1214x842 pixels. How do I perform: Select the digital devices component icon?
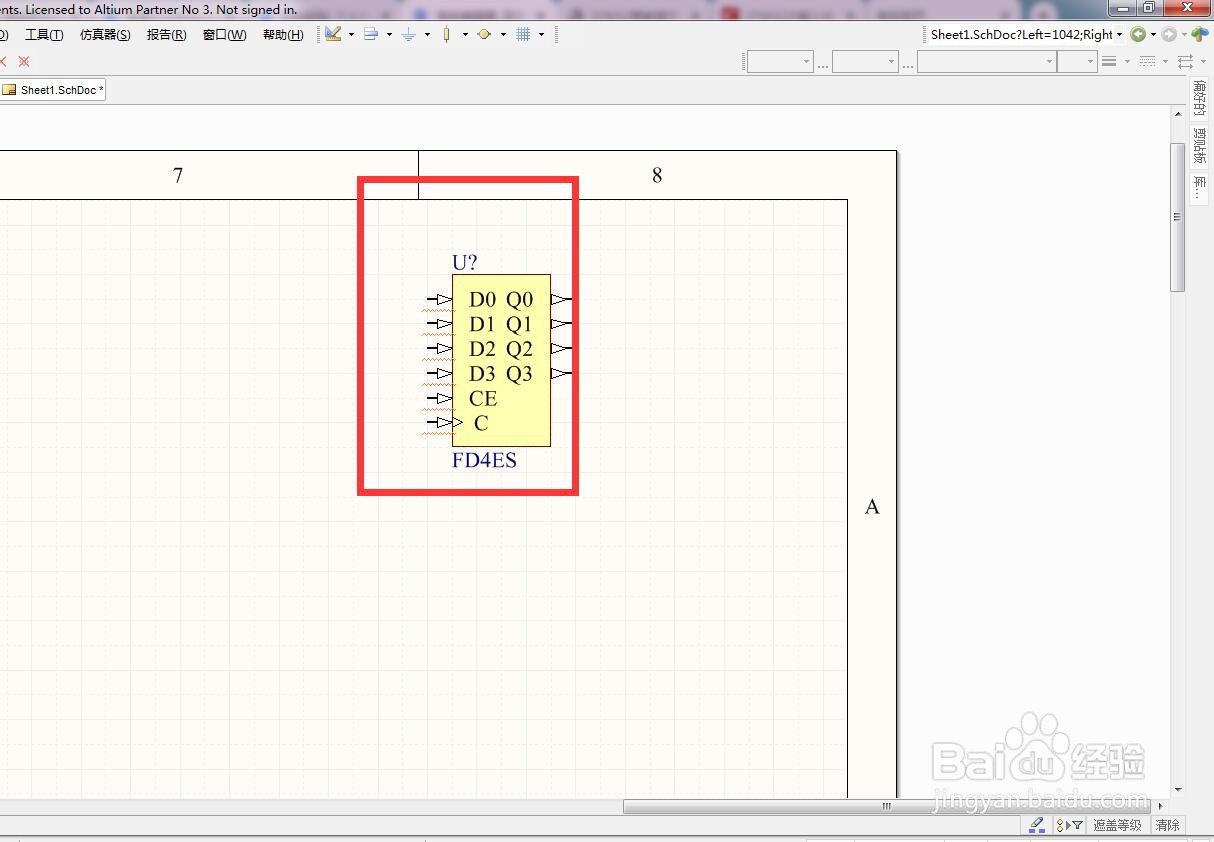(x=446, y=34)
